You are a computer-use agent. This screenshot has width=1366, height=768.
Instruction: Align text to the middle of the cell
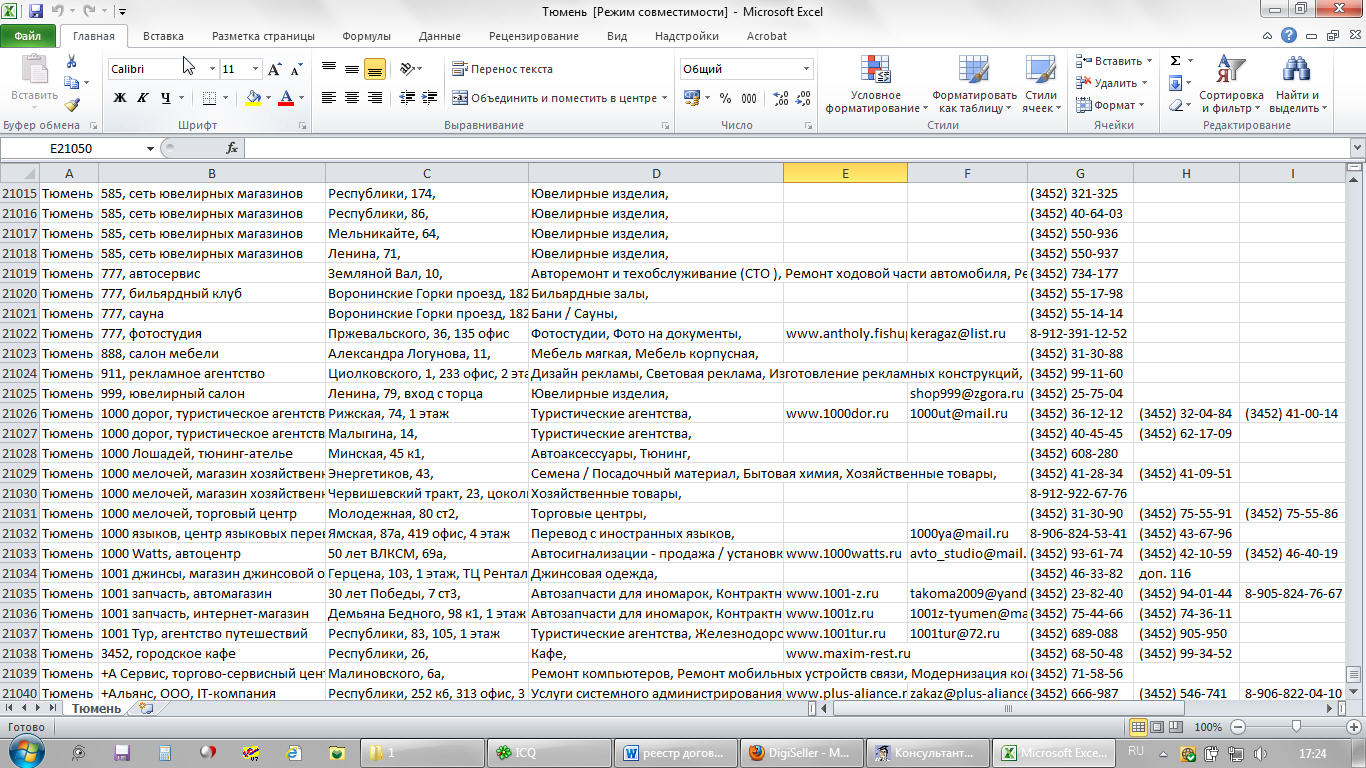(352, 69)
